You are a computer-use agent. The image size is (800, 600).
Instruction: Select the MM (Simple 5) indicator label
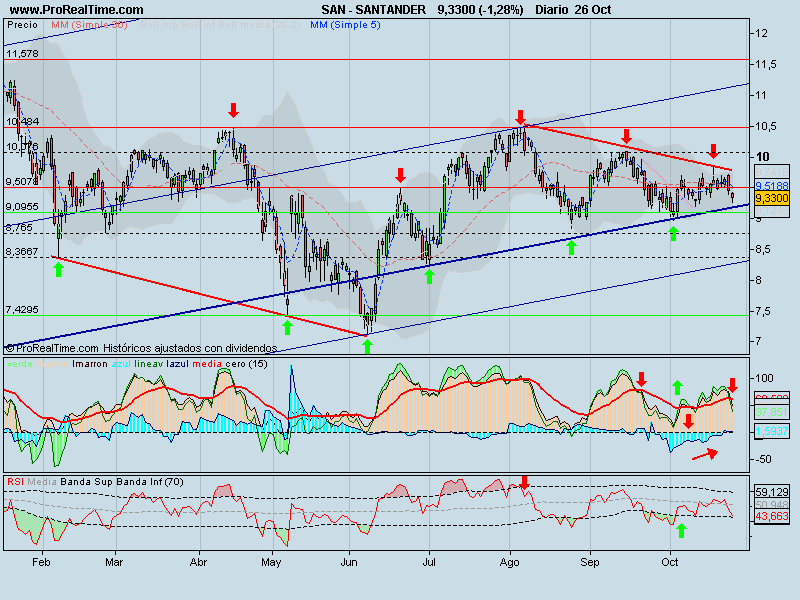(345, 24)
